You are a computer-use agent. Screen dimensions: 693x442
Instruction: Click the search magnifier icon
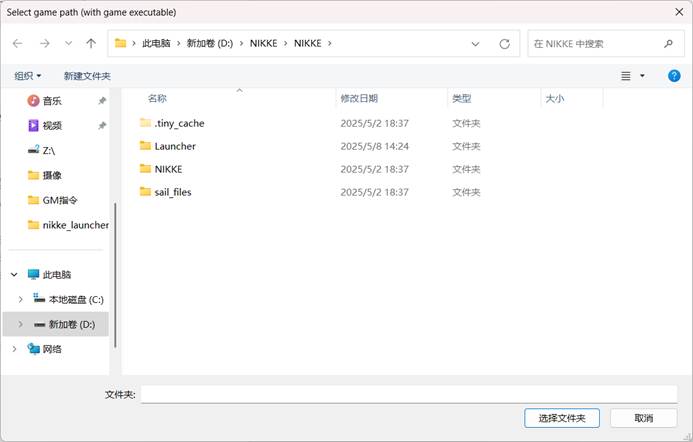click(668, 44)
